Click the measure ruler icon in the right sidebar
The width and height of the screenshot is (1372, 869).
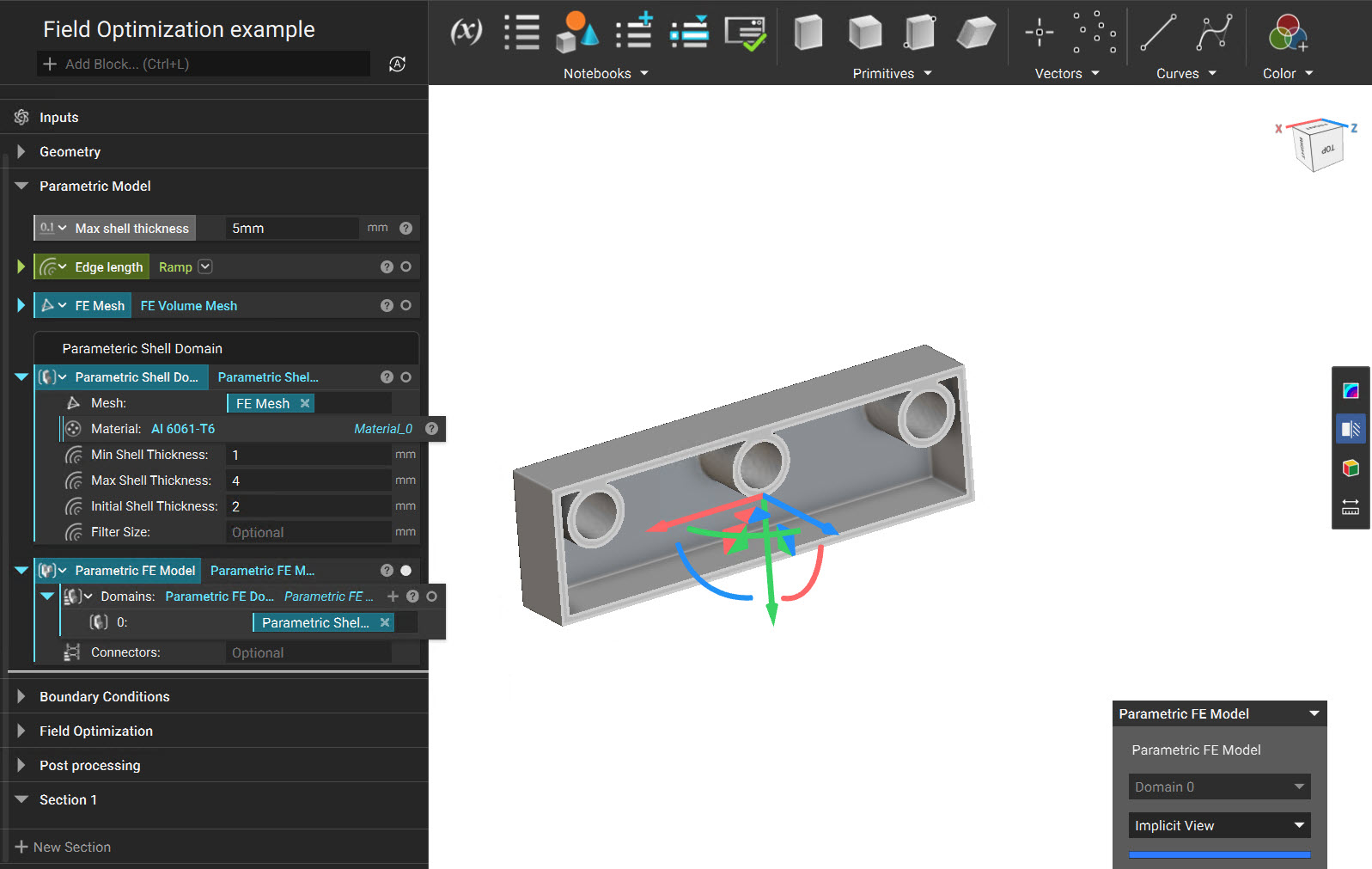pyautogui.click(x=1351, y=507)
